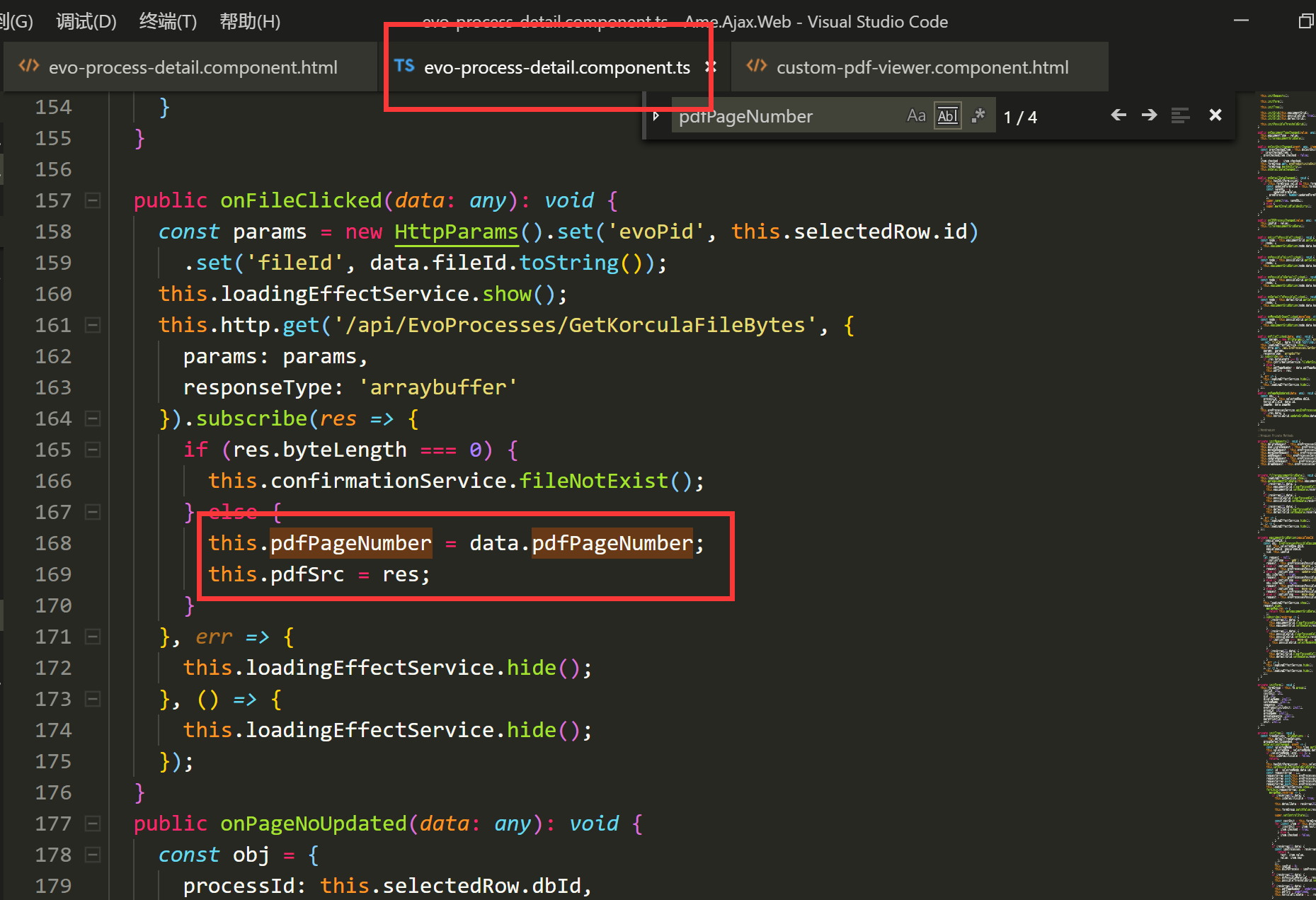Click the HTML icon on the custom-pdf-viewer tab
Image resolution: width=1316 pixels, height=900 pixels.
point(757,66)
